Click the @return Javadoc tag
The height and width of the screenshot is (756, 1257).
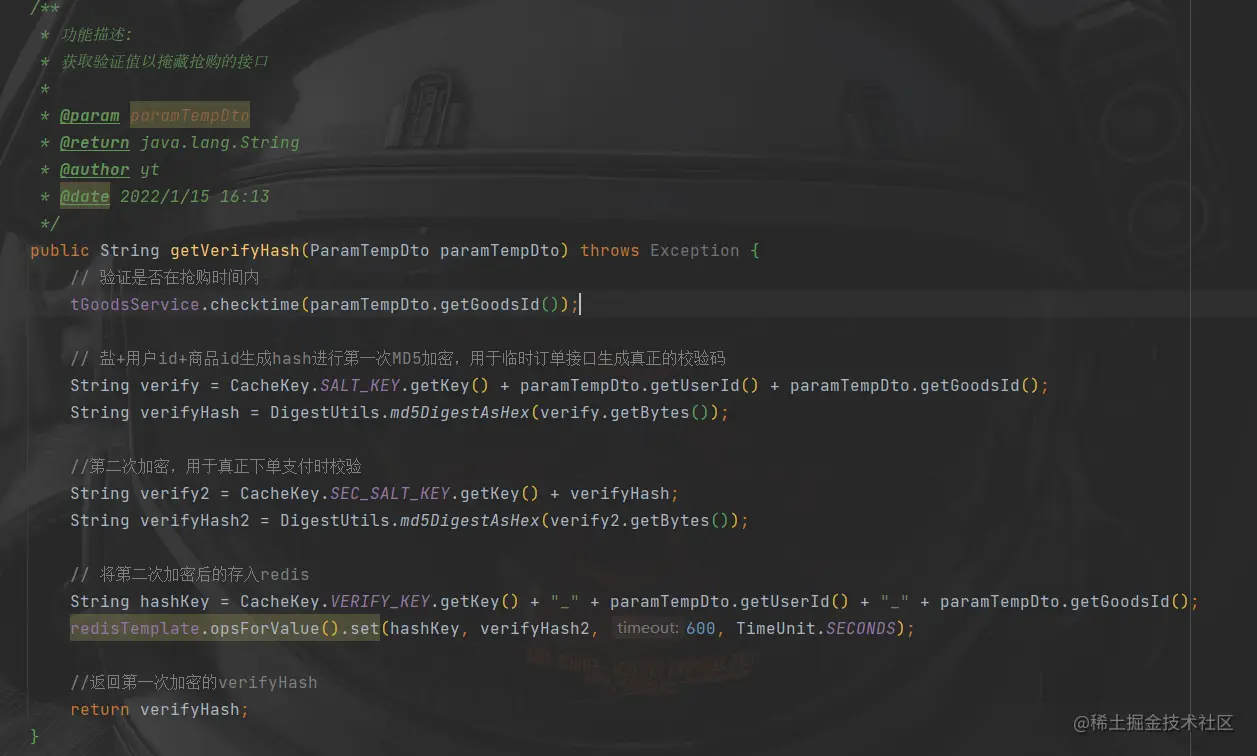click(x=94, y=143)
